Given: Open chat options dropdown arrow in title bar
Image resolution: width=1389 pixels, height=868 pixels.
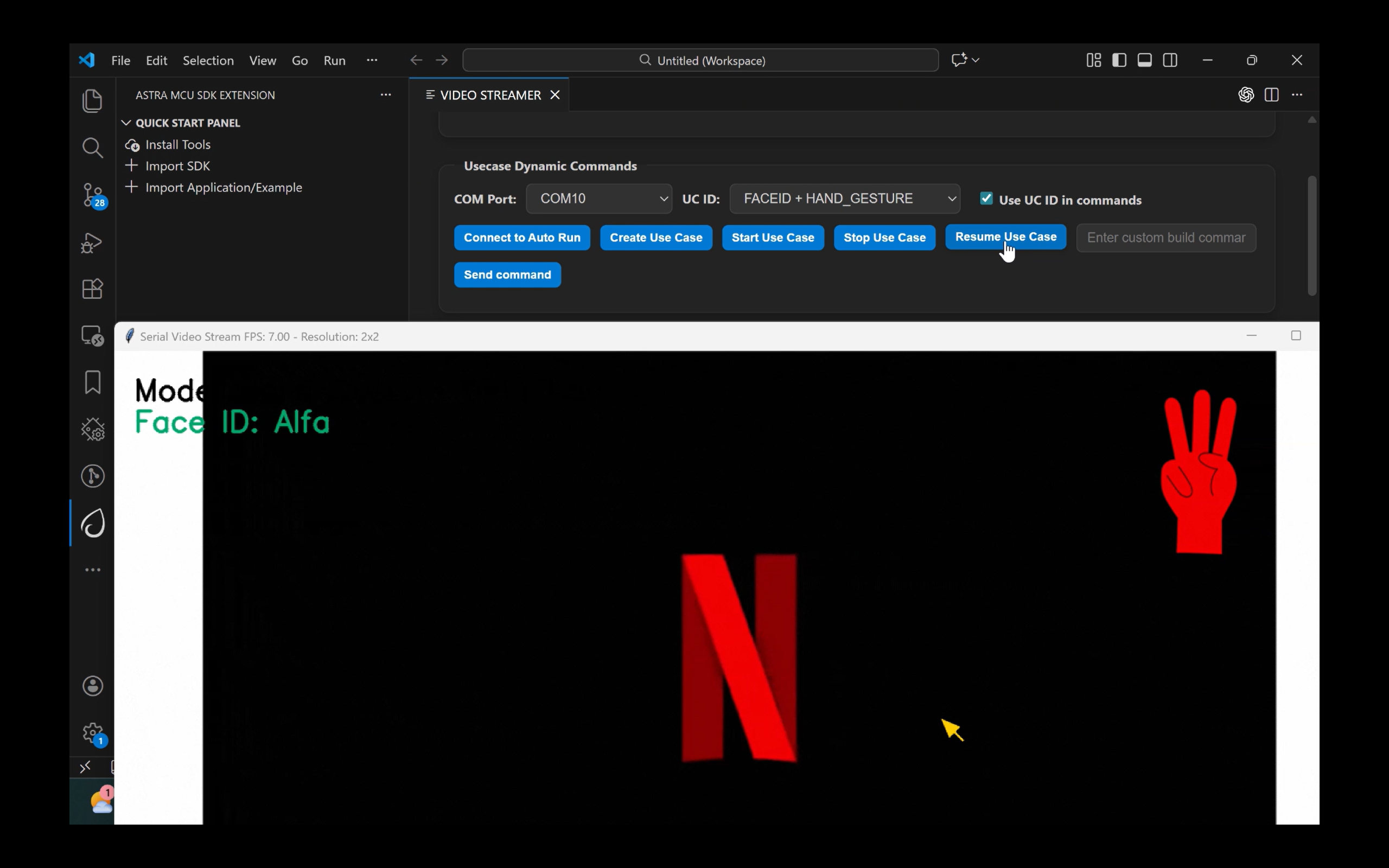Looking at the screenshot, I should click(x=976, y=60).
